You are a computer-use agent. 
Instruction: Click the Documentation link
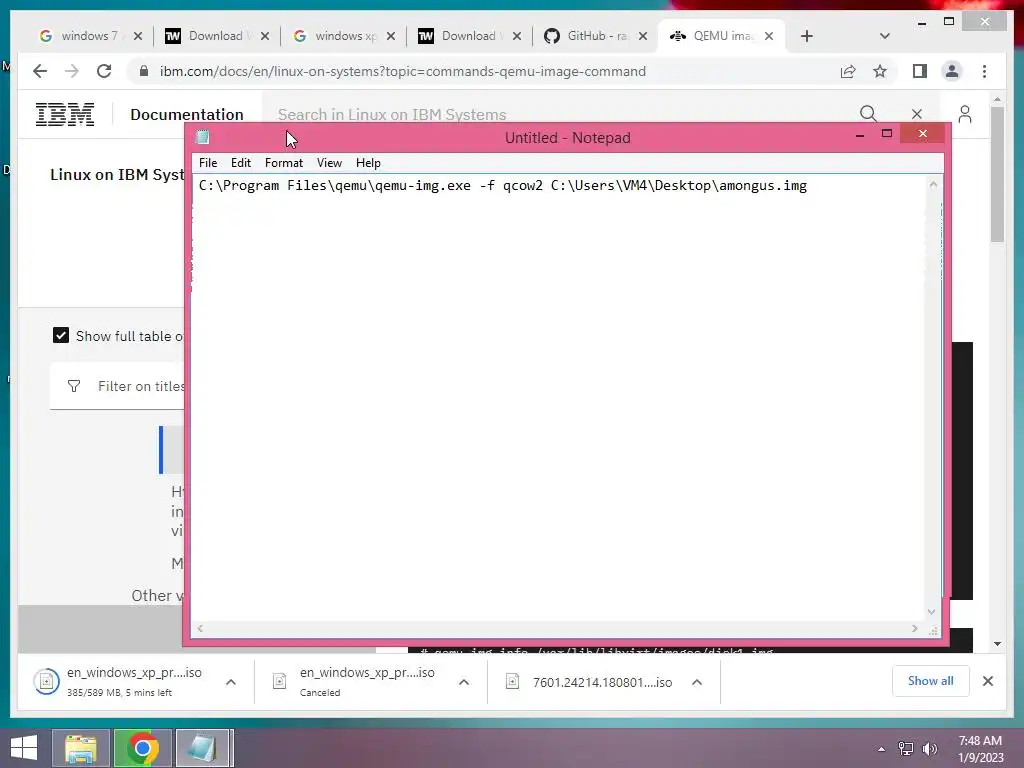pyautogui.click(x=187, y=114)
